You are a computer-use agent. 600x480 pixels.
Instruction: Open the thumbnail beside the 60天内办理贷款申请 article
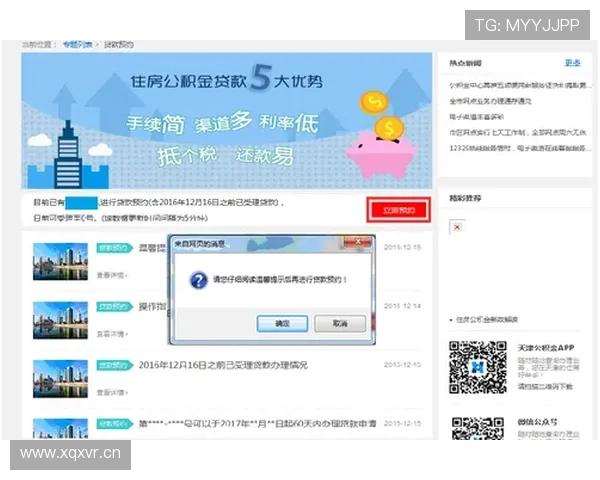[x=60, y=428]
